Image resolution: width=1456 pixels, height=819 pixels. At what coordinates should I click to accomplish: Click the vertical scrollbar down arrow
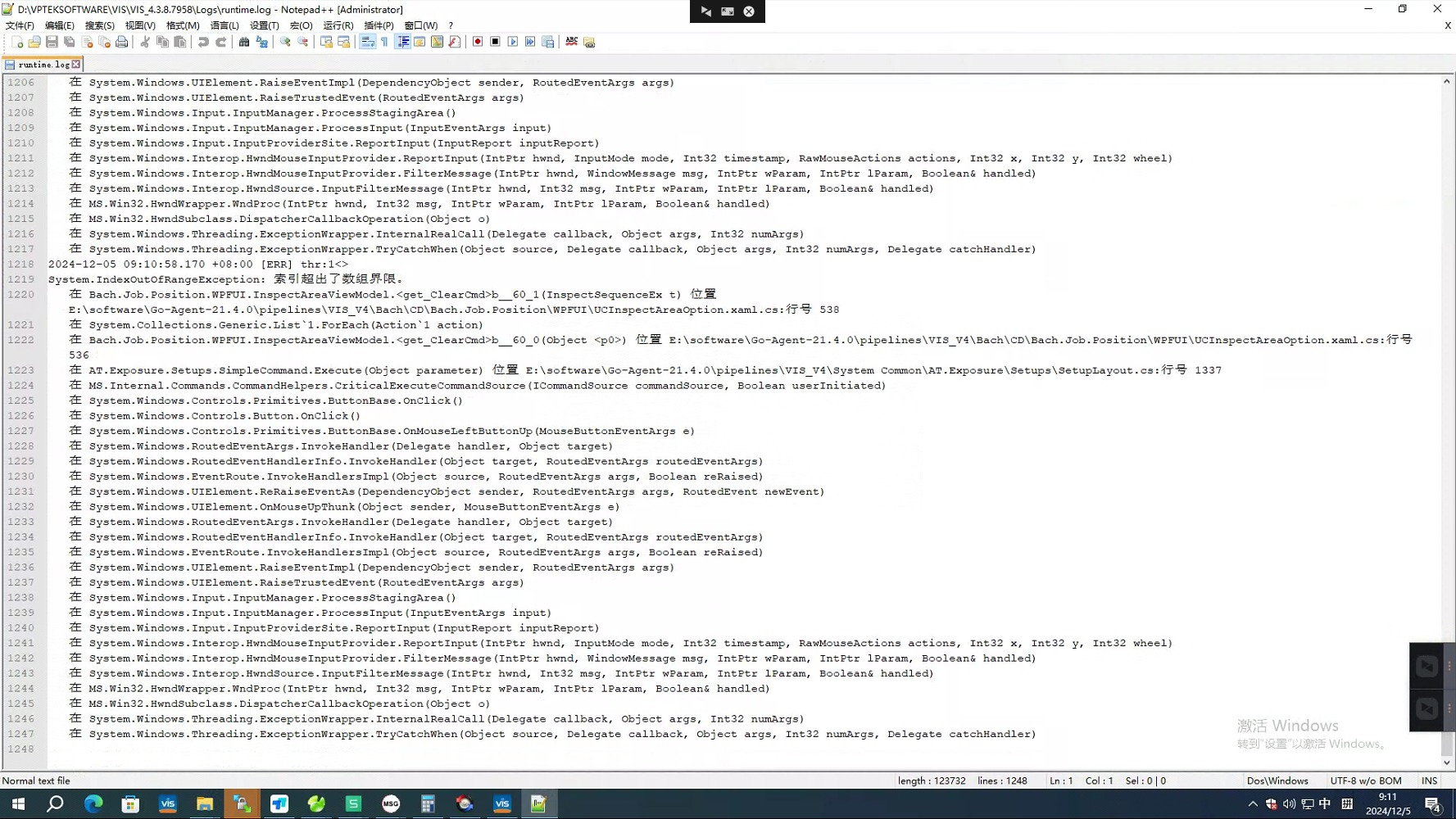[1447, 762]
